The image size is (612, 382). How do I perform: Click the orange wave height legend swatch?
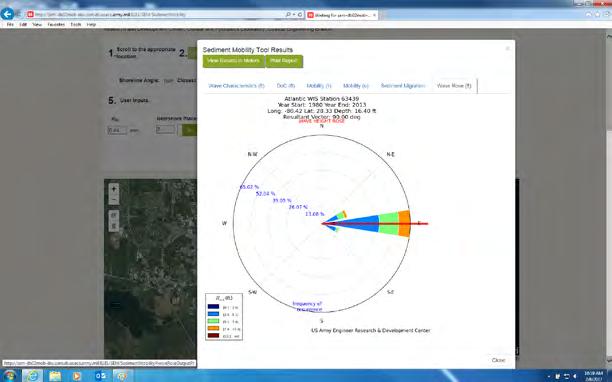click(213, 329)
